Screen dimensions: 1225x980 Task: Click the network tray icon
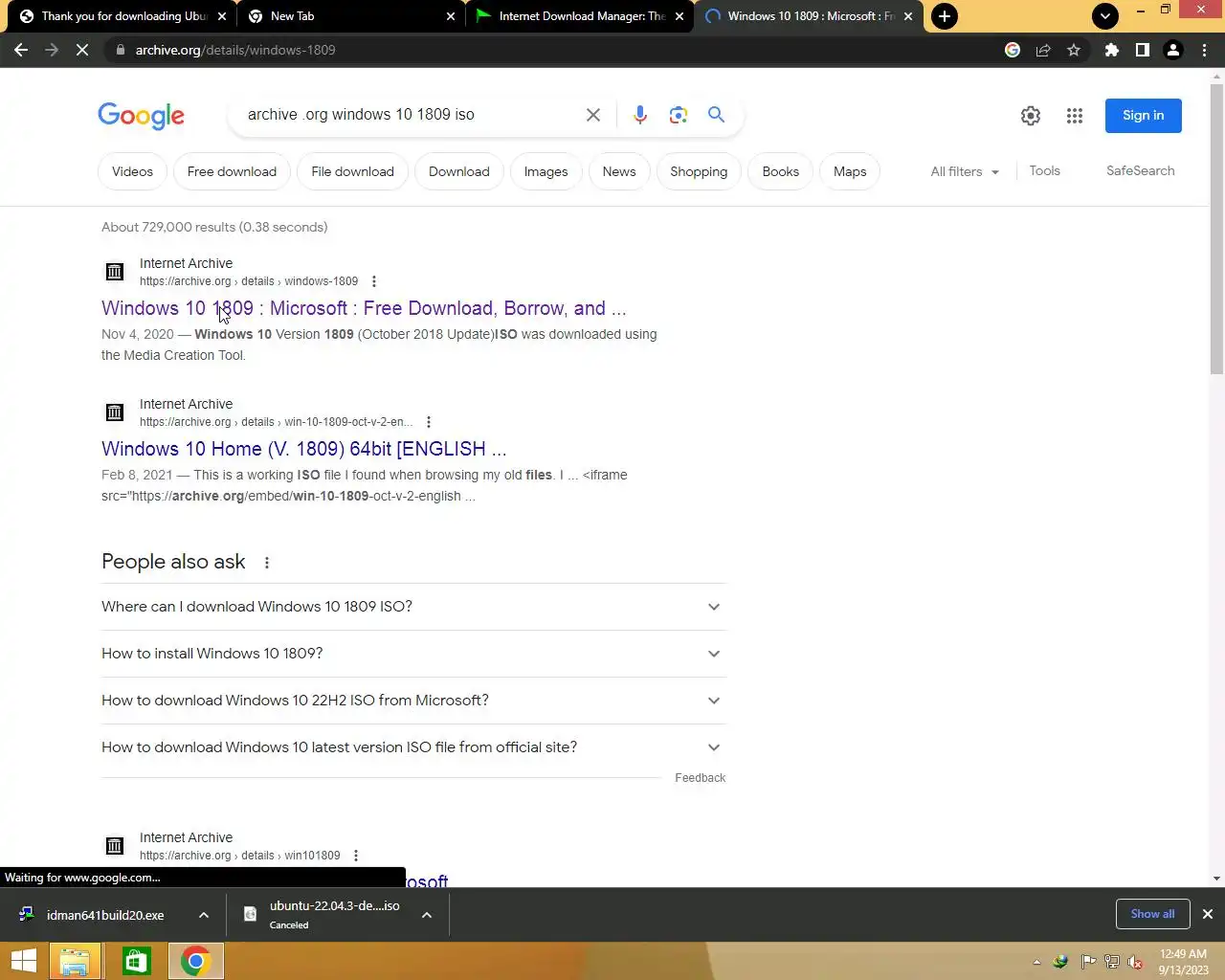[x=1112, y=962]
